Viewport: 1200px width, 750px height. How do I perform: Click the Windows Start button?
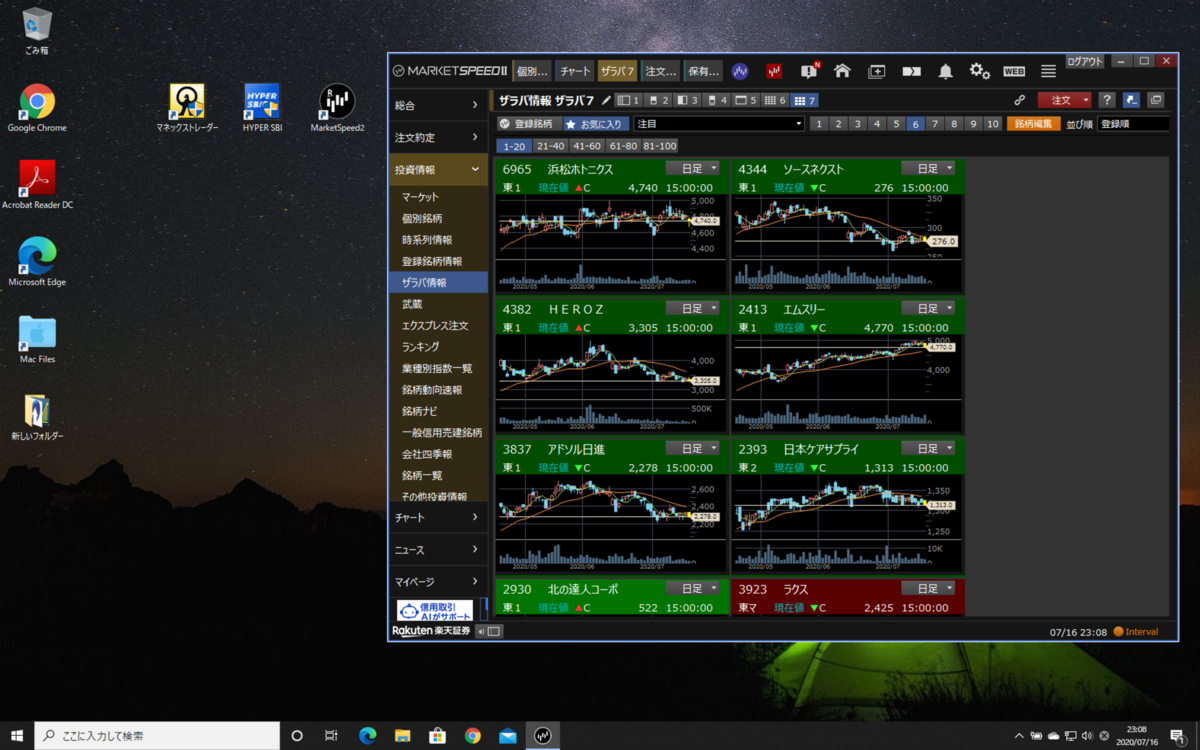[17, 736]
